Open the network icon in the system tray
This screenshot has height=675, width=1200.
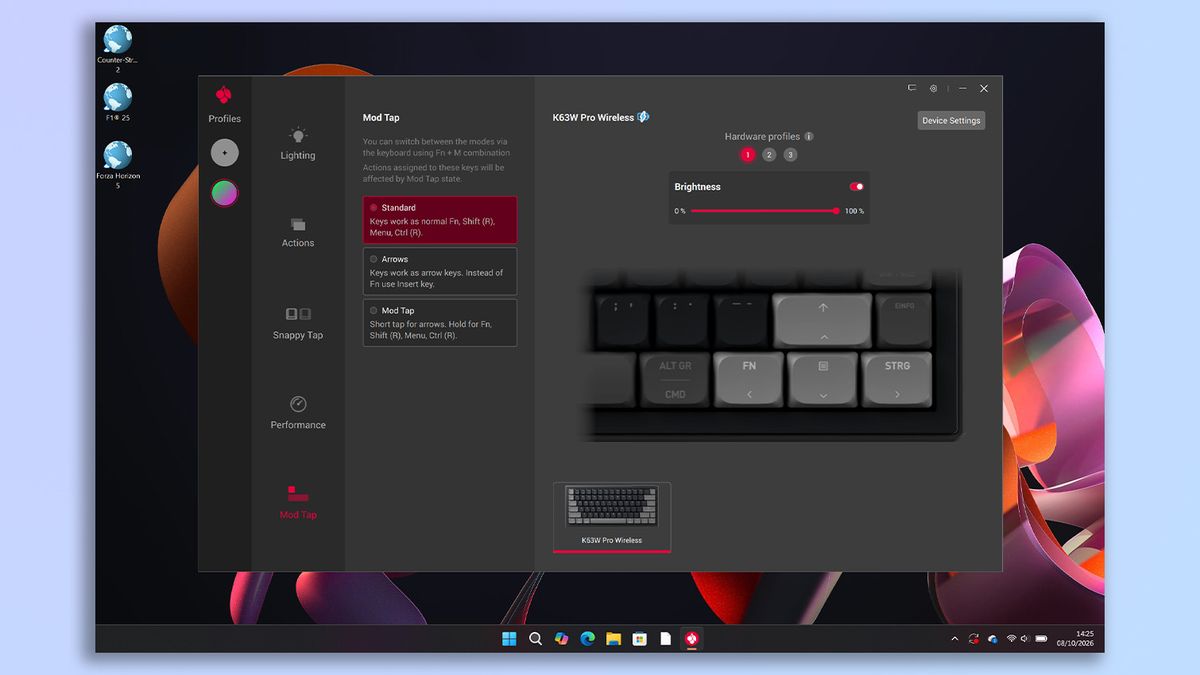(1011, 639)
